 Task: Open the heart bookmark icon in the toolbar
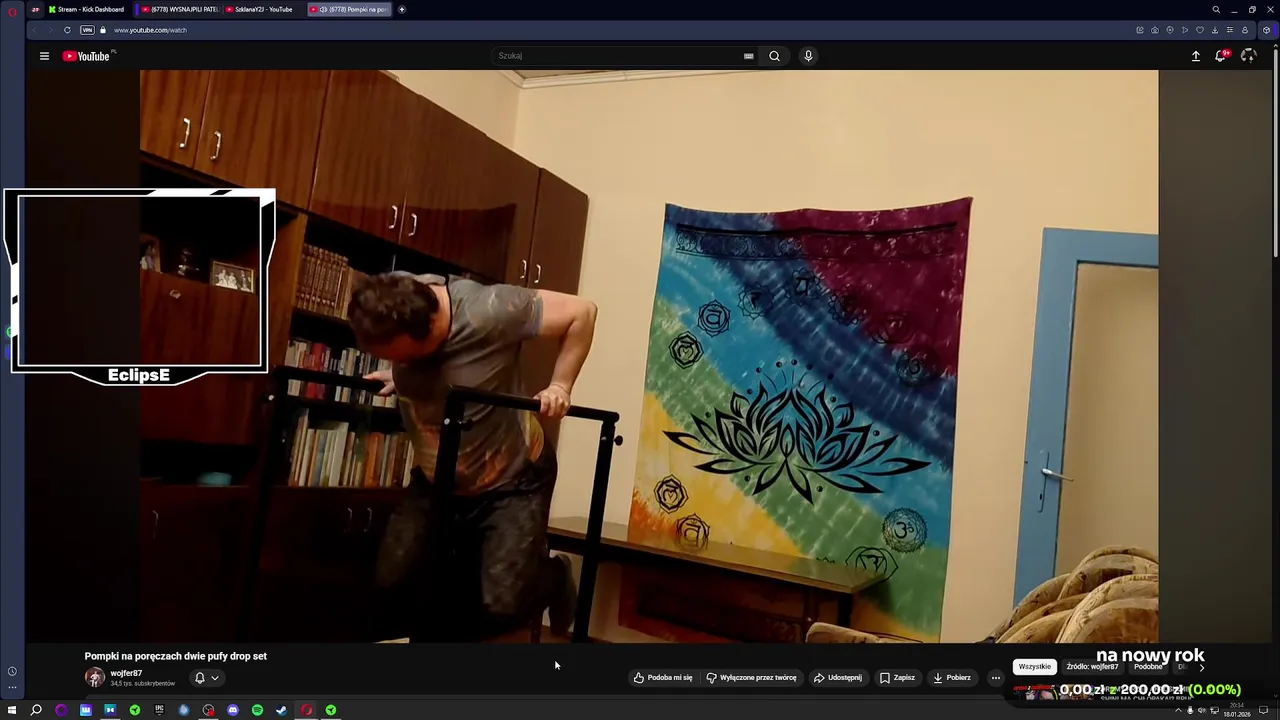1200,30
